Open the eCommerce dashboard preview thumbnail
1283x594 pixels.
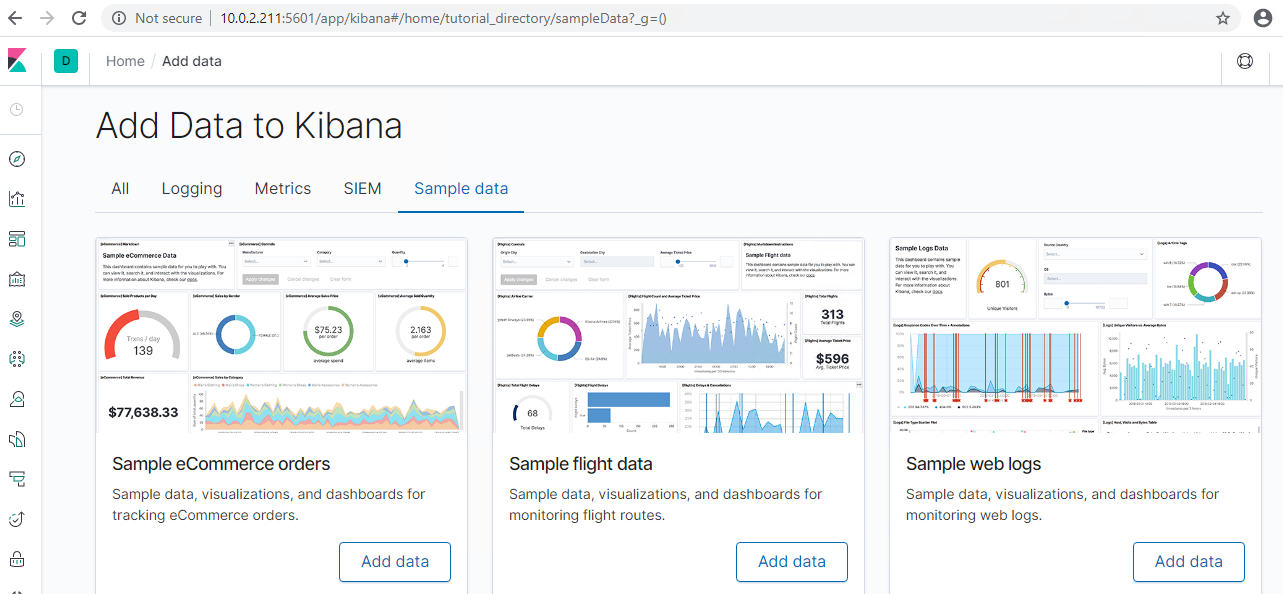282,335
